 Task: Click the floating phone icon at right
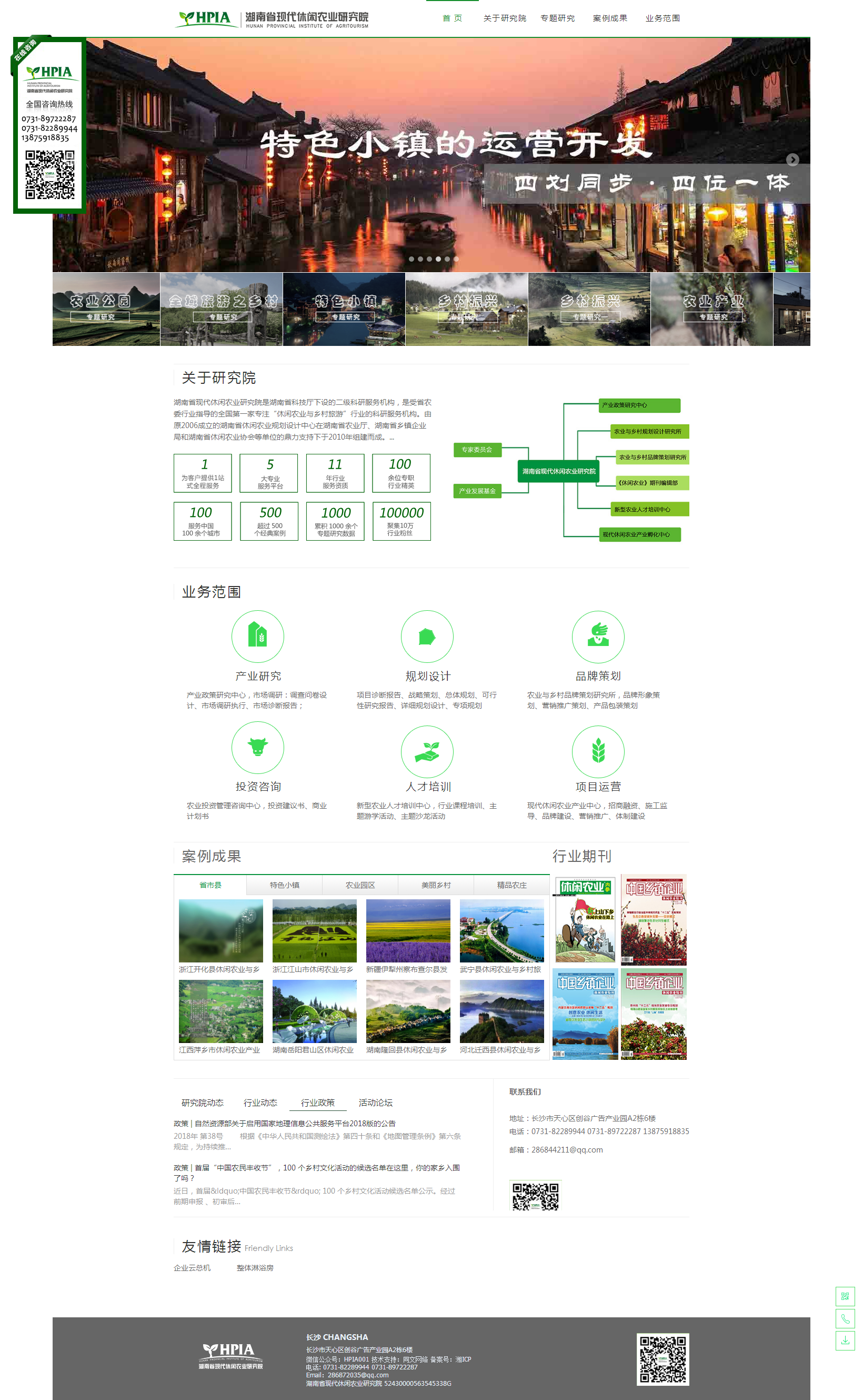[x=845, y=1318]
